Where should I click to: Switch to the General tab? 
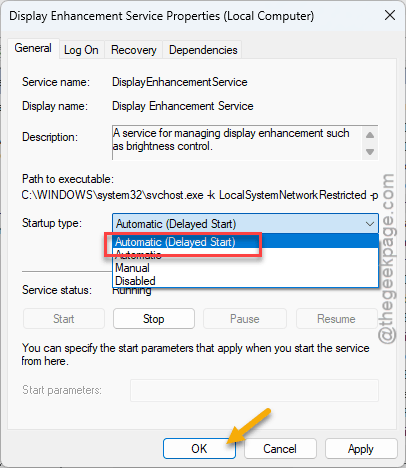(x=33, y=48)
